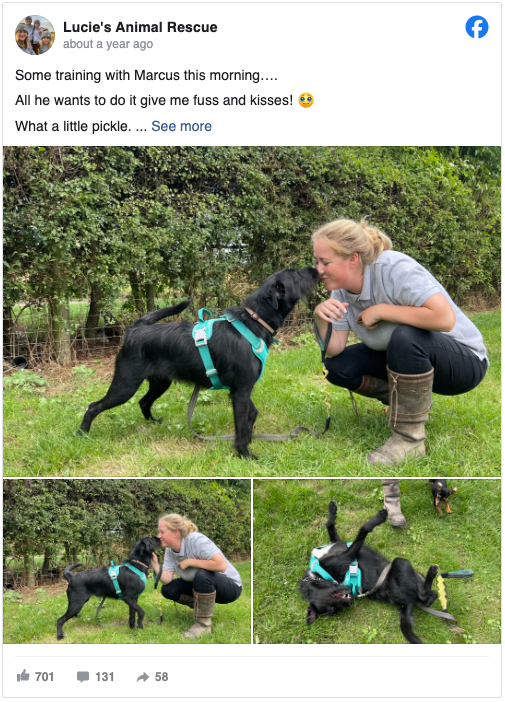
Task: View the 58 shares count
Action: [162, 676]
